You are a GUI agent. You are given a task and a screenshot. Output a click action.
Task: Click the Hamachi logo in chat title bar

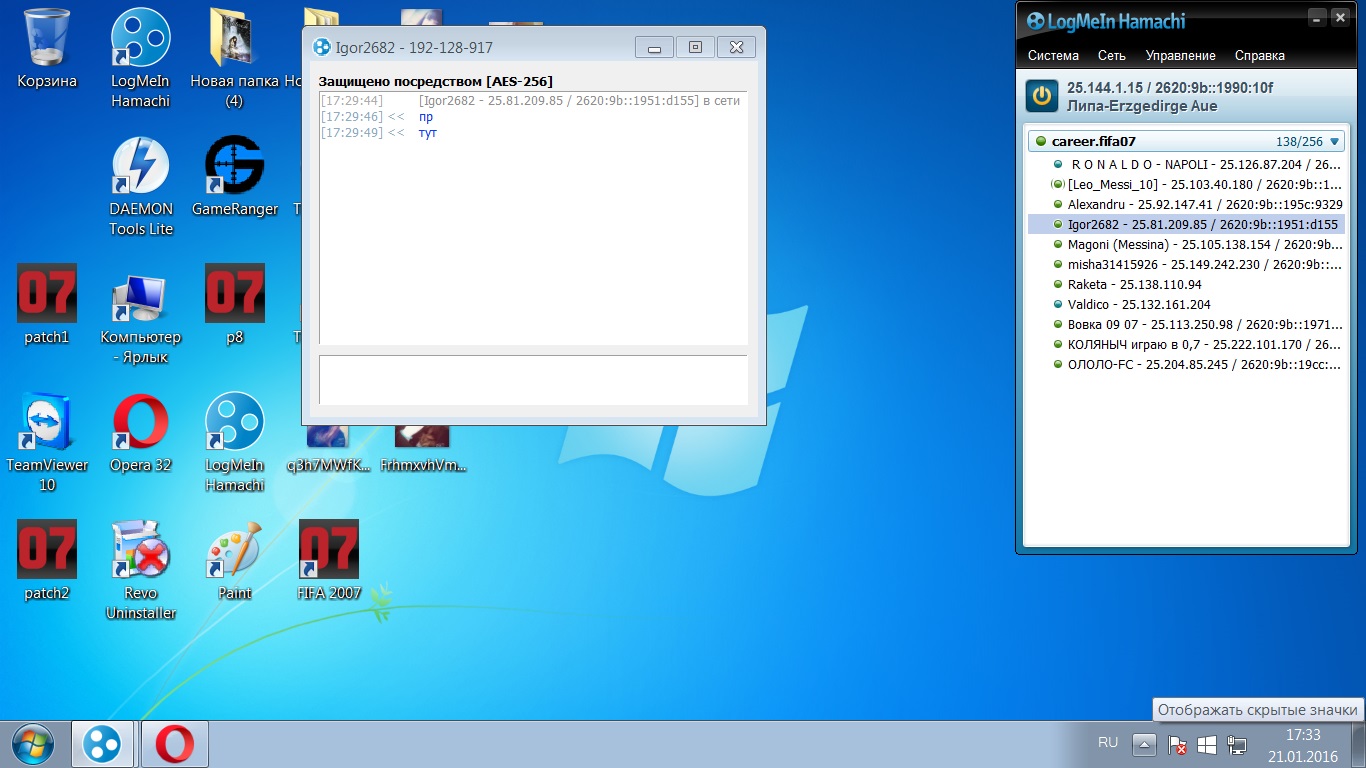(x=322, y=47)
